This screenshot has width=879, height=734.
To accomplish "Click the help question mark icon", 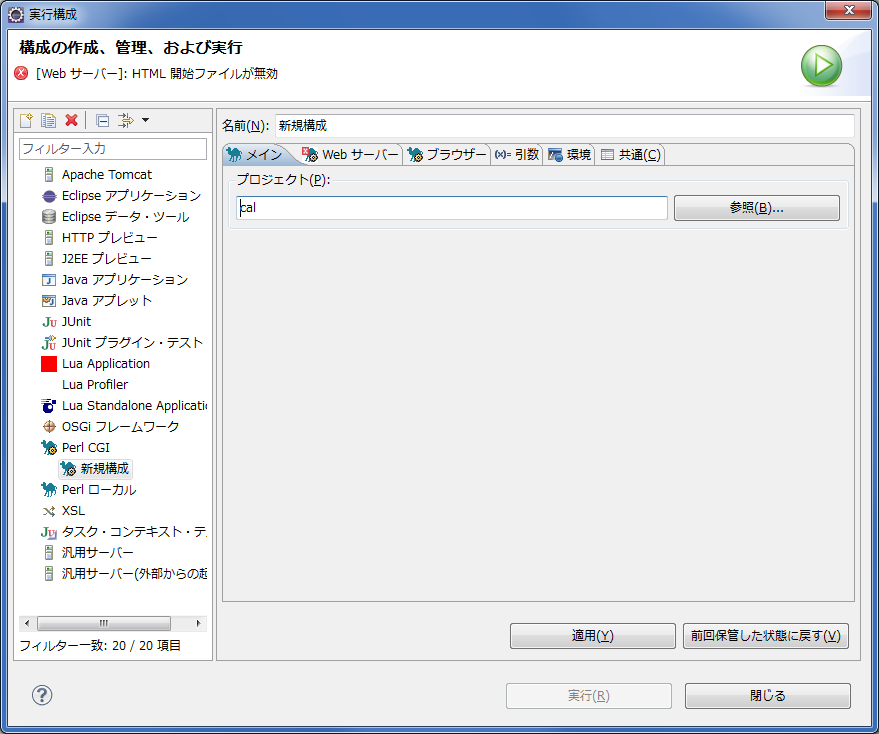I will coord(42,695).
